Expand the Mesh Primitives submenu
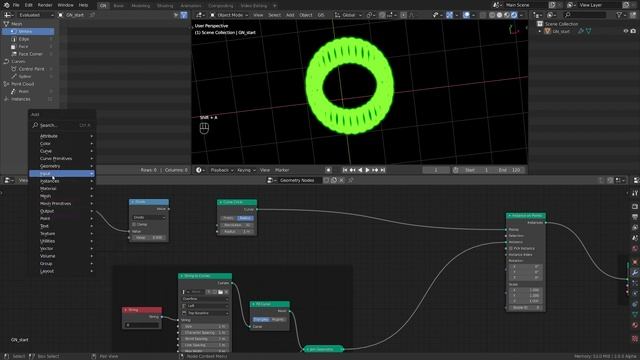The height and width of the screenshot is (360, 640). click(62, 203)
